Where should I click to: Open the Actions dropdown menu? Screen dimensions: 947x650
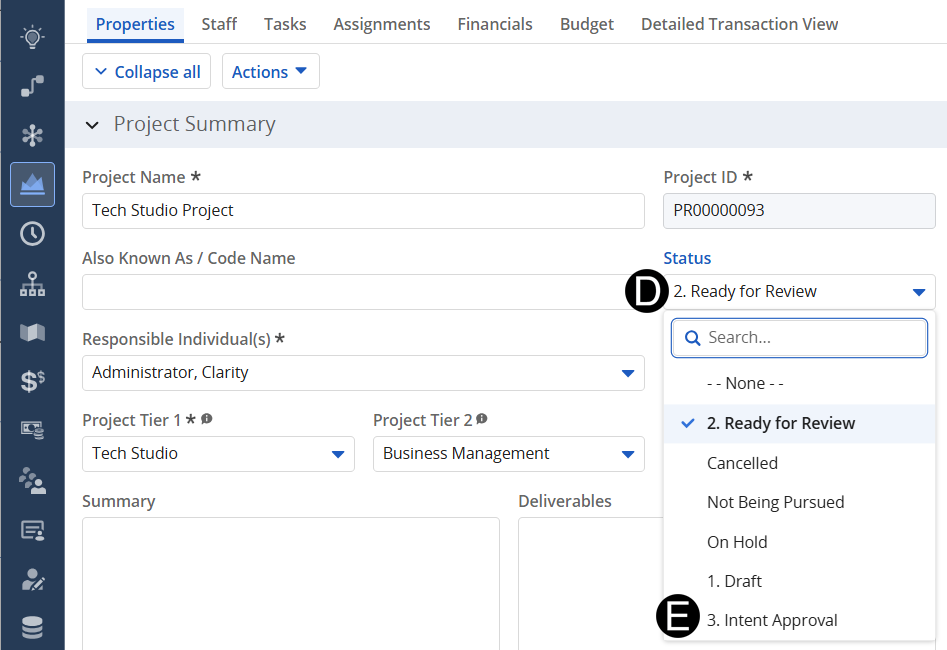(270, 72)
